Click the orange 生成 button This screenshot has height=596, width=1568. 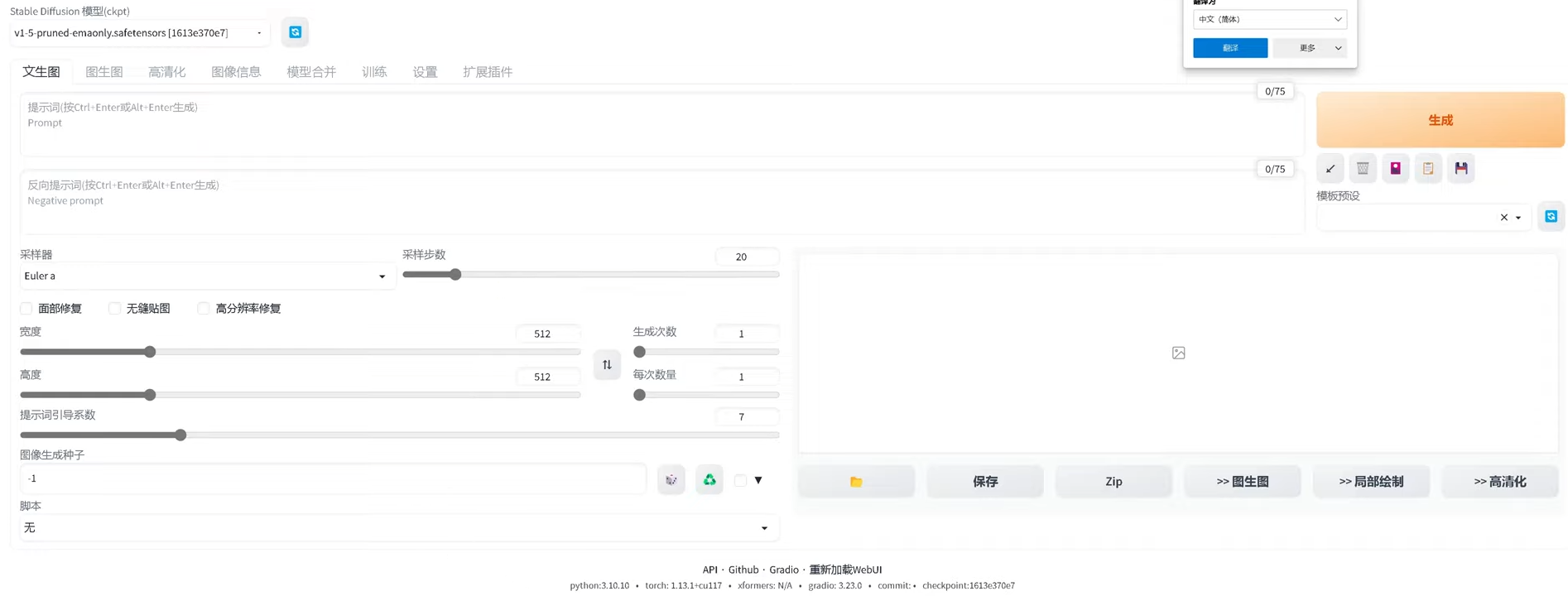pos(1440,120)
